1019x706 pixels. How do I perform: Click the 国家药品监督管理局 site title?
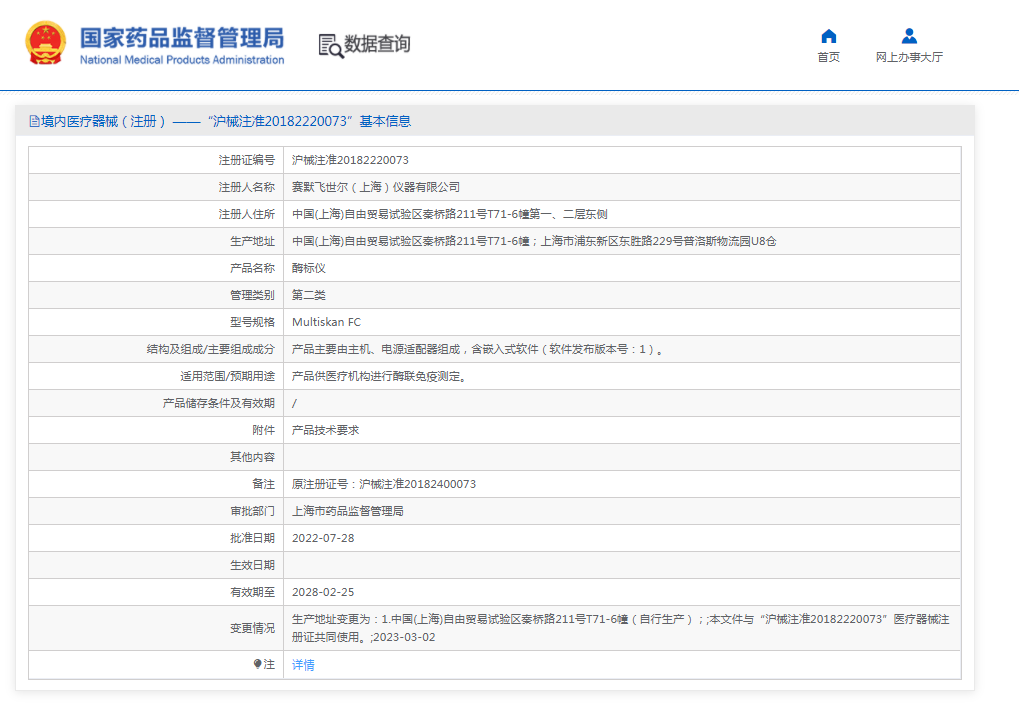coord(182,38)
